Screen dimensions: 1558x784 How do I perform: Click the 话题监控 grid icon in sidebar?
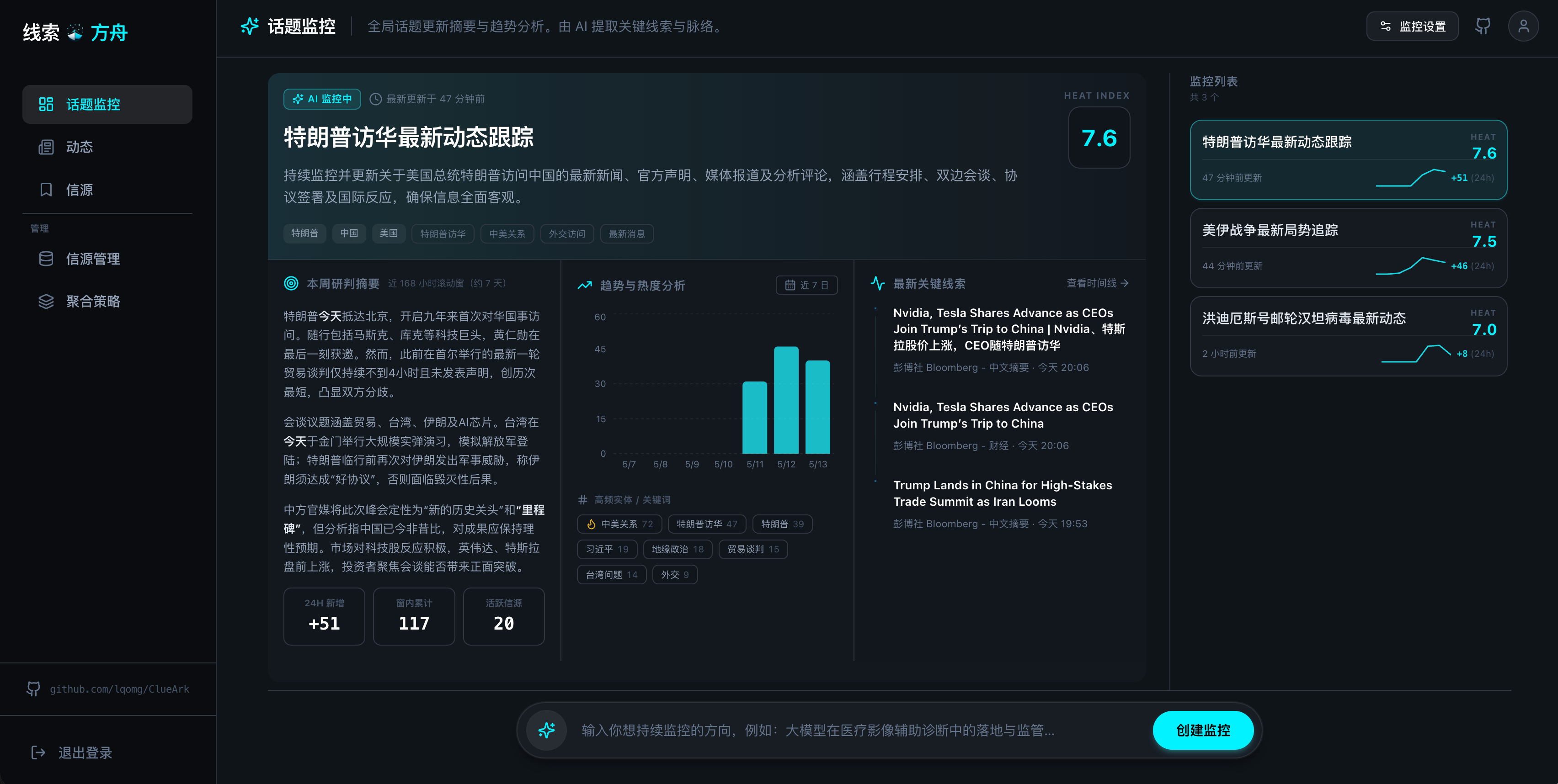pos(46,105)
